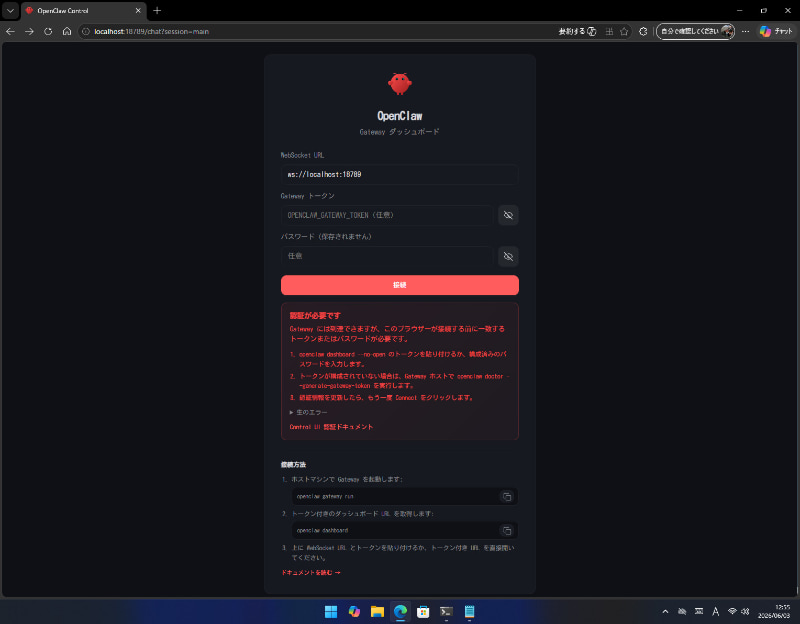
Task: Show hidden system tray icons chevron
Action: 665,611
